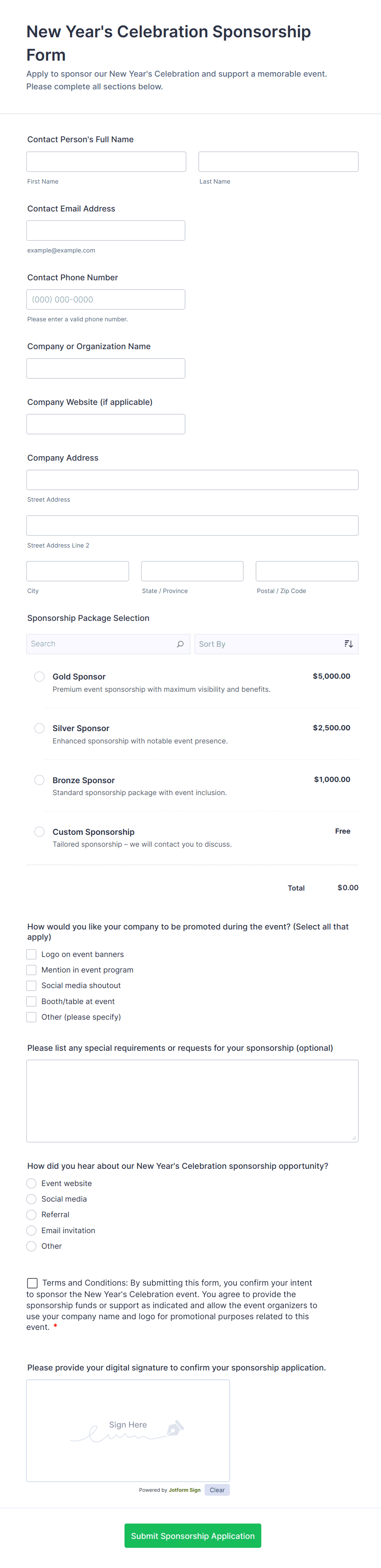
Task: Enable the Social media shoutout checkbox
Action: click(32, 986)
